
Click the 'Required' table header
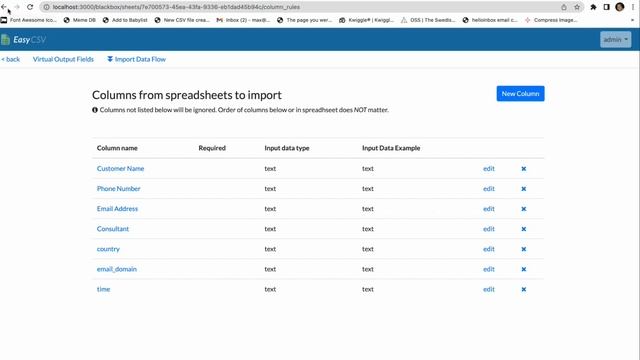212,148
